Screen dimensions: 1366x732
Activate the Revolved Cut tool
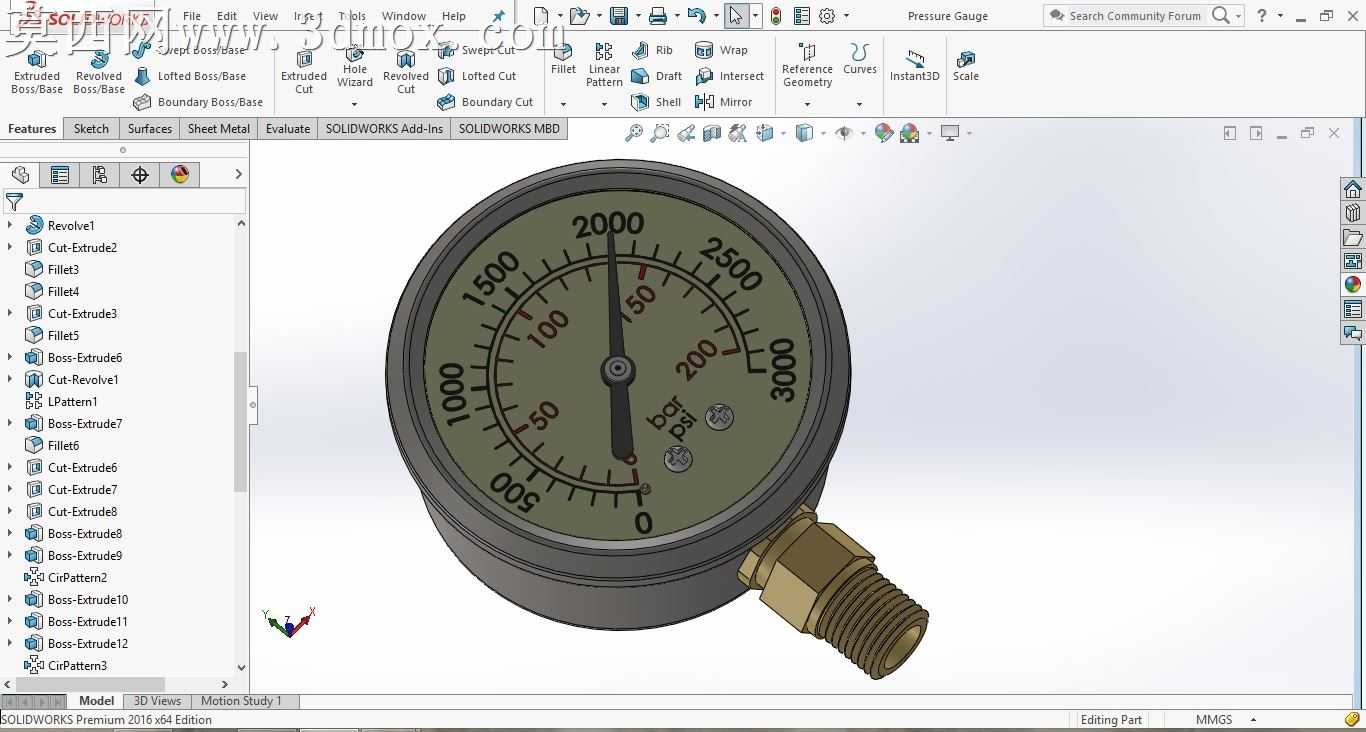tap(406, 72)
